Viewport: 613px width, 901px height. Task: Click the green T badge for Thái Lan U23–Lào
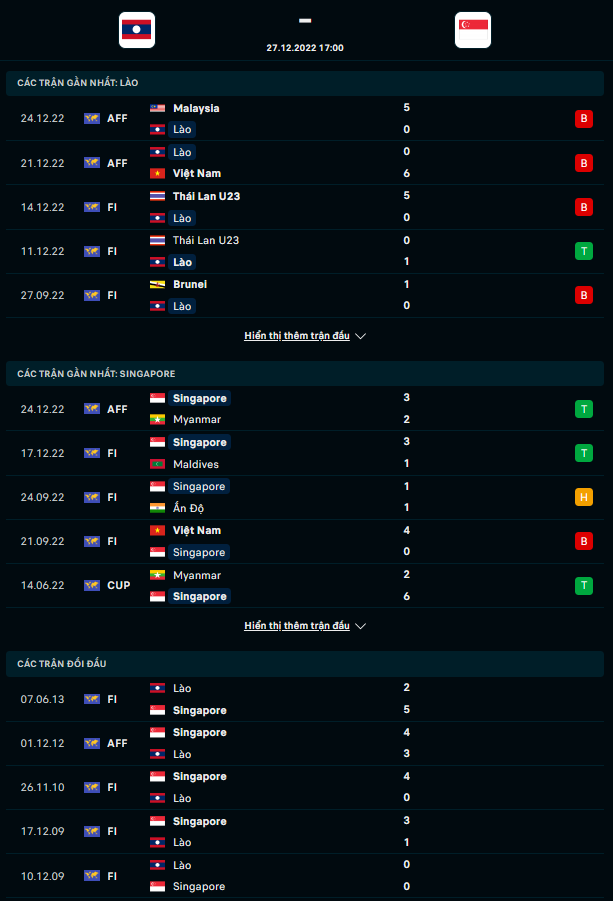pyautogui.click(x=583, y=251)
